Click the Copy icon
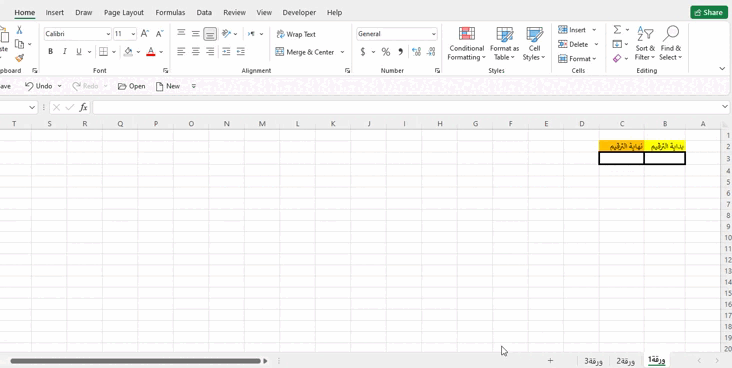The image size is (732, 368). (x=19, y=44)
